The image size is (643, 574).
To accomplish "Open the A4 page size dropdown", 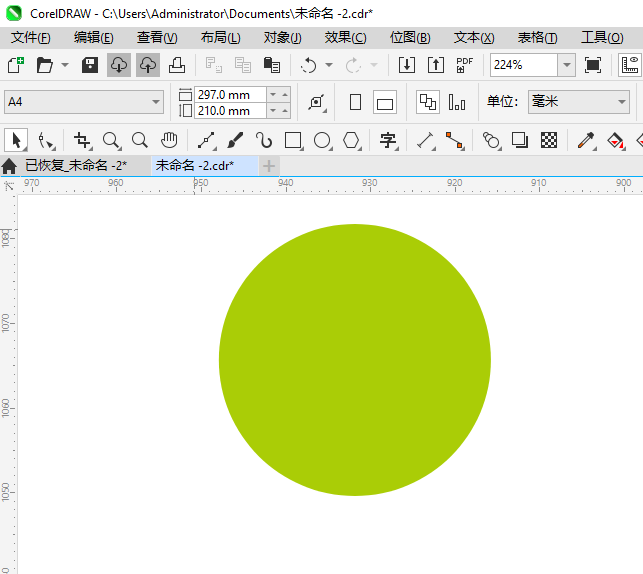I will click(84, 102).
